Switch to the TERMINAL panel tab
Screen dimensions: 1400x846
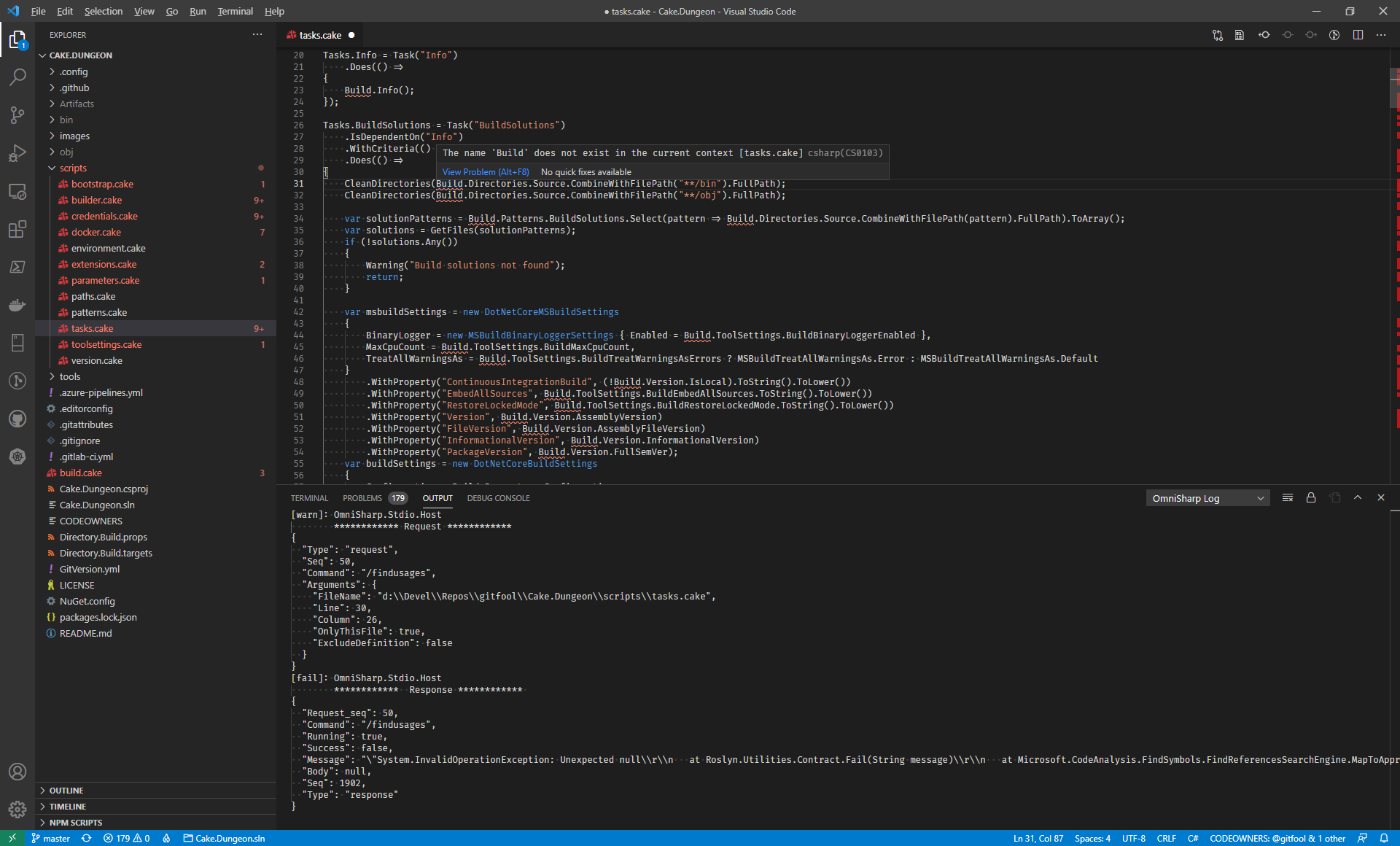pyautogui.click(x=309, y=498)
